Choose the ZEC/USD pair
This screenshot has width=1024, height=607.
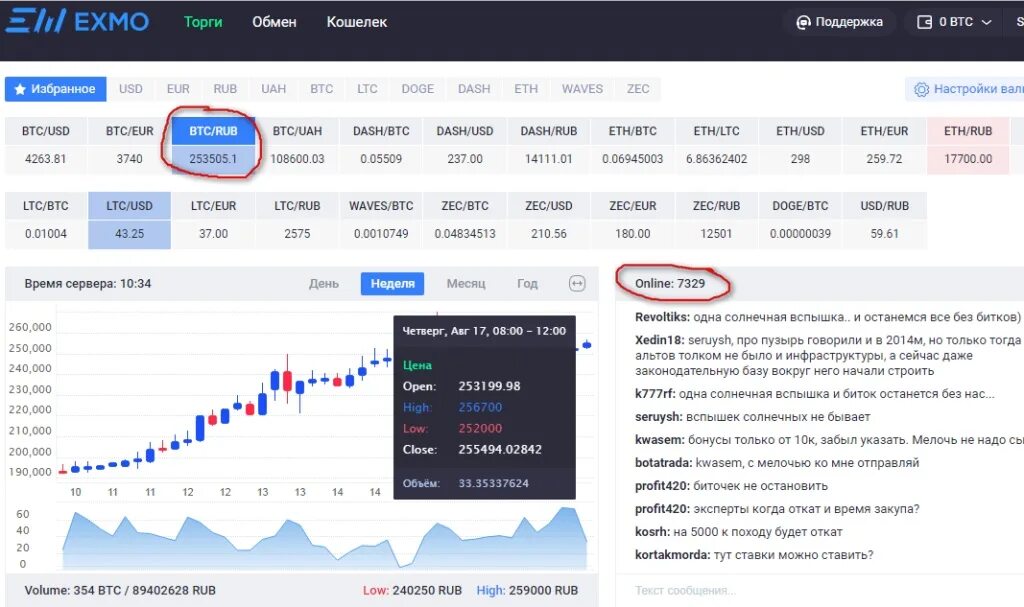(549, 220)
